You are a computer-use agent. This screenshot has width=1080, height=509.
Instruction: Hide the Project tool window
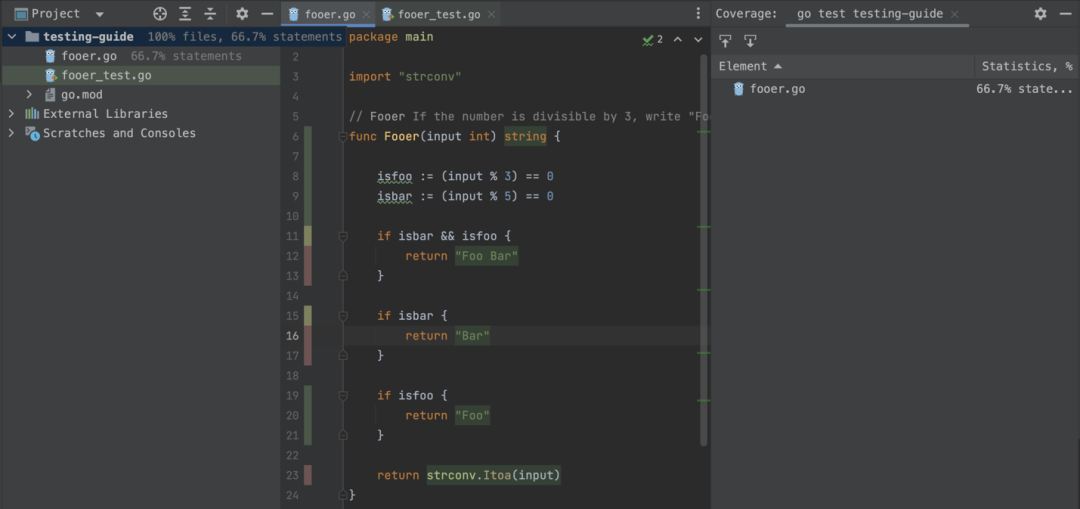point(268,14)
